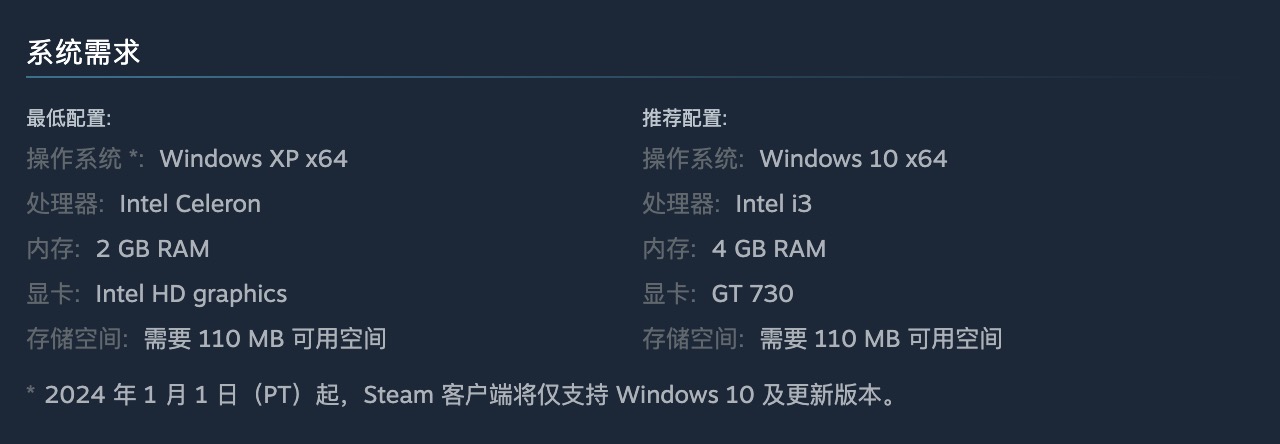Click the 存储空间 label under minimum
1280x444 pixels.
point(78,339)
